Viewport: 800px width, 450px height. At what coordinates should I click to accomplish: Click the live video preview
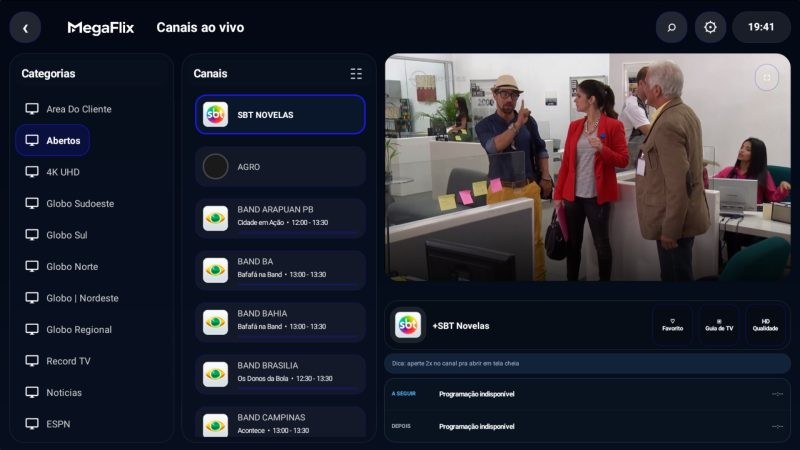point(588,167)
